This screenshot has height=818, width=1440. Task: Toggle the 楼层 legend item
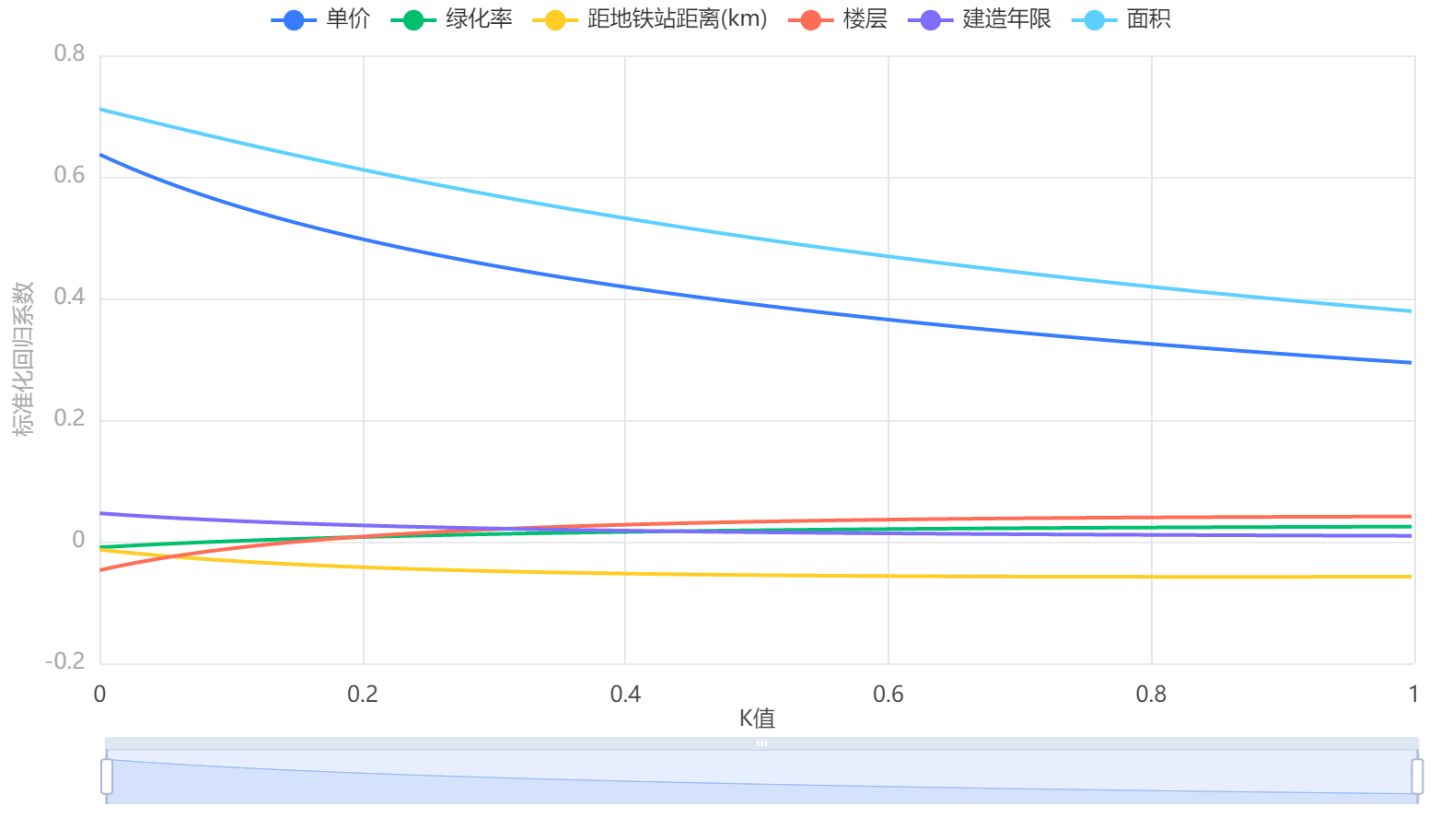838,19
